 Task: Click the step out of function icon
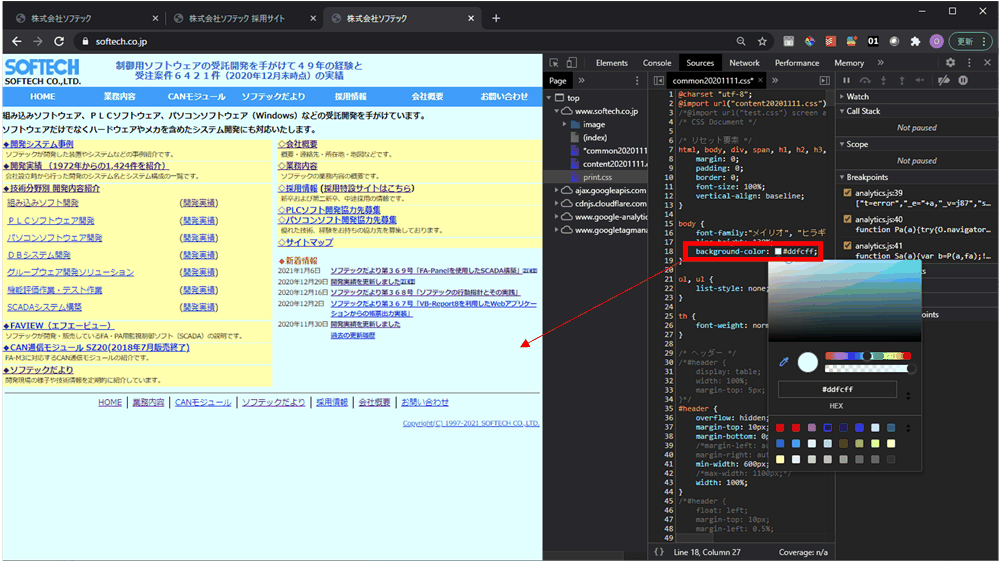click(902, 81)
